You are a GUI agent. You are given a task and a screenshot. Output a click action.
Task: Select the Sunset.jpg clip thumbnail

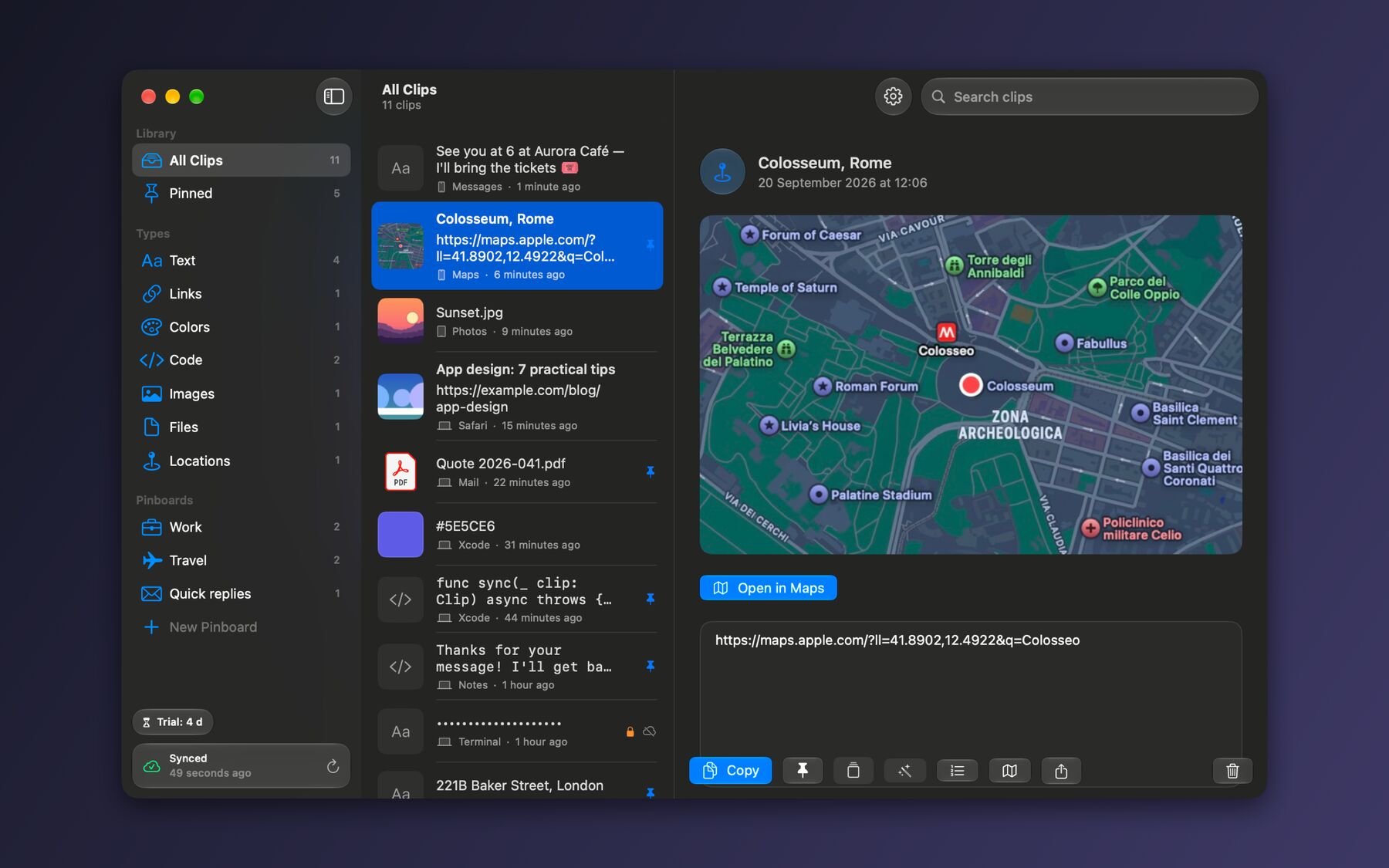(x=400, y=321)
